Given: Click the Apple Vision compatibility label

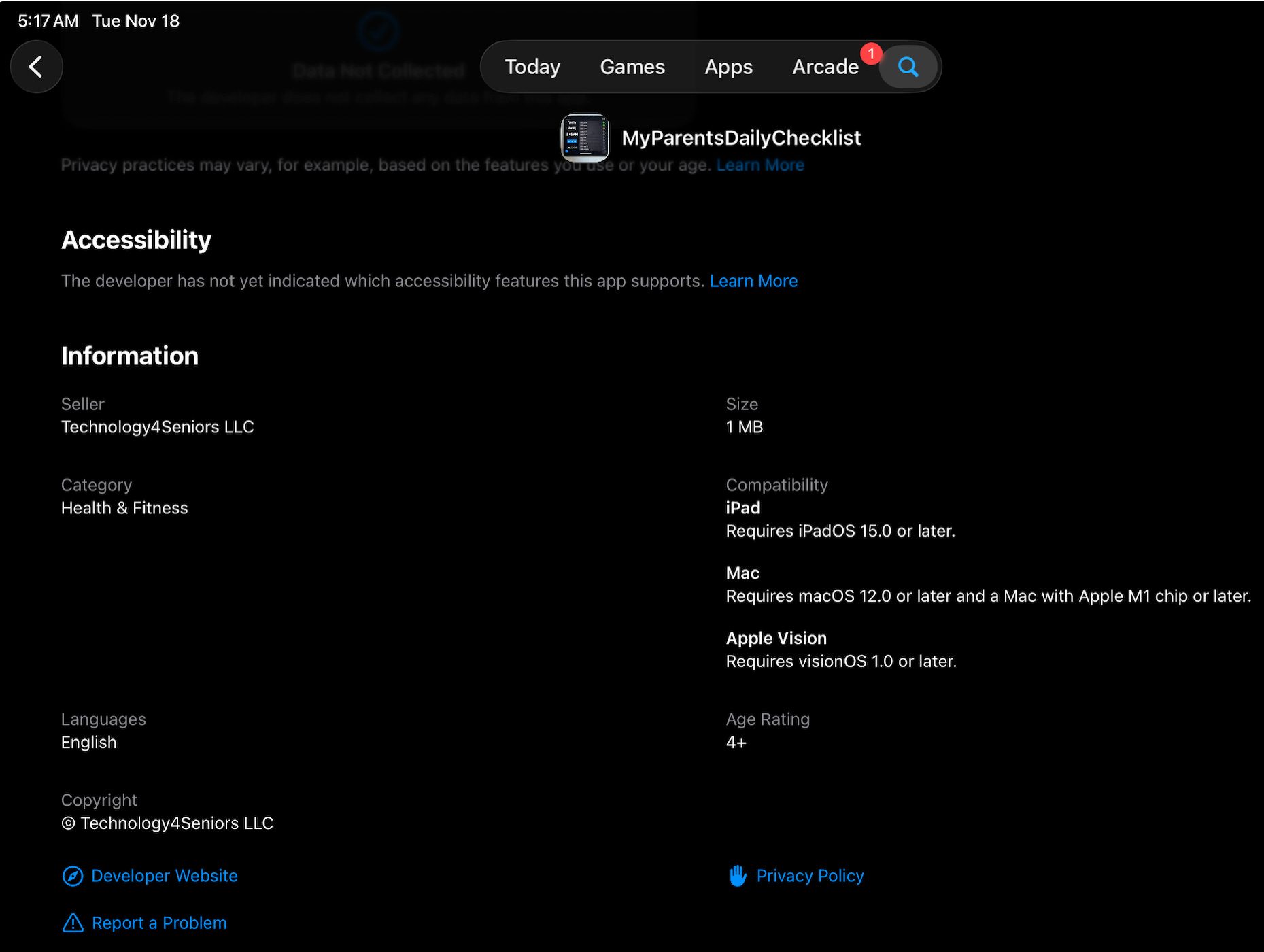Looking at the screenshot, I should 776,639.
